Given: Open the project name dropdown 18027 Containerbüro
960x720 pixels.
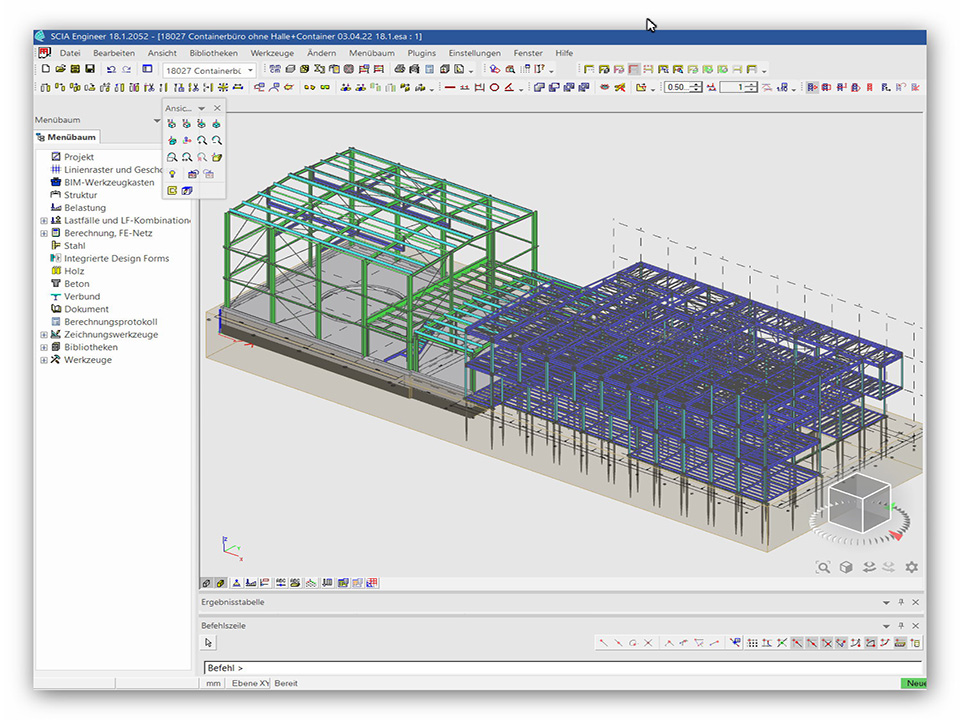Looking at the screenshot, I should point(251,70).
